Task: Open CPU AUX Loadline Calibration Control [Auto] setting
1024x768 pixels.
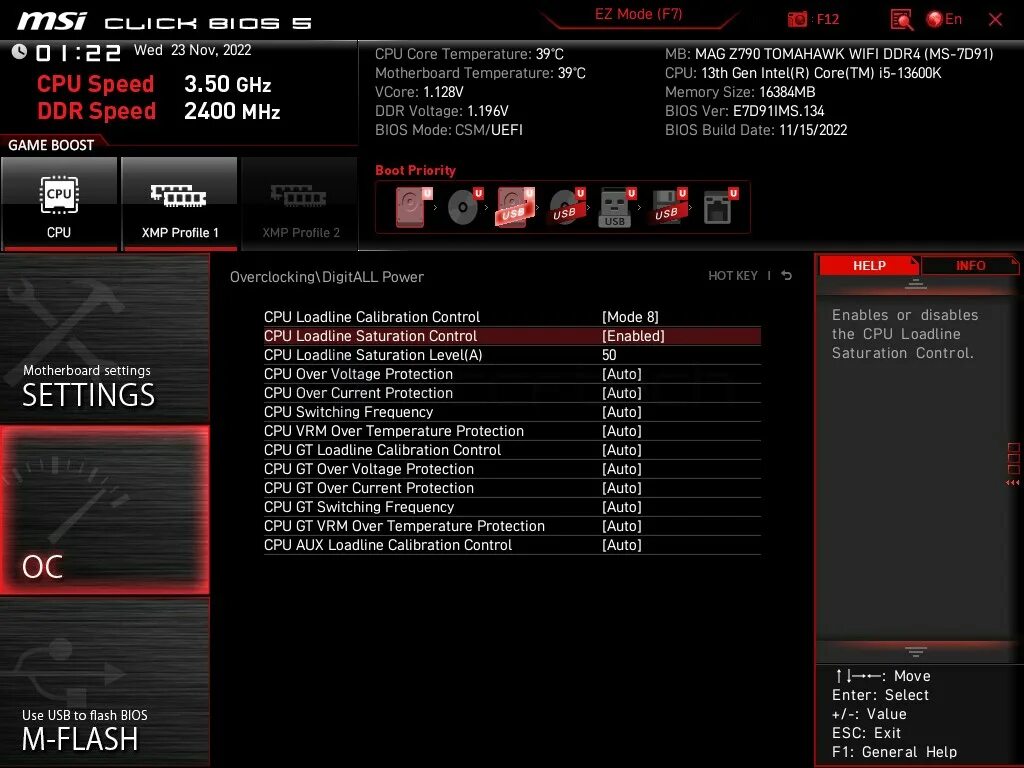Action: coord(621,544)
